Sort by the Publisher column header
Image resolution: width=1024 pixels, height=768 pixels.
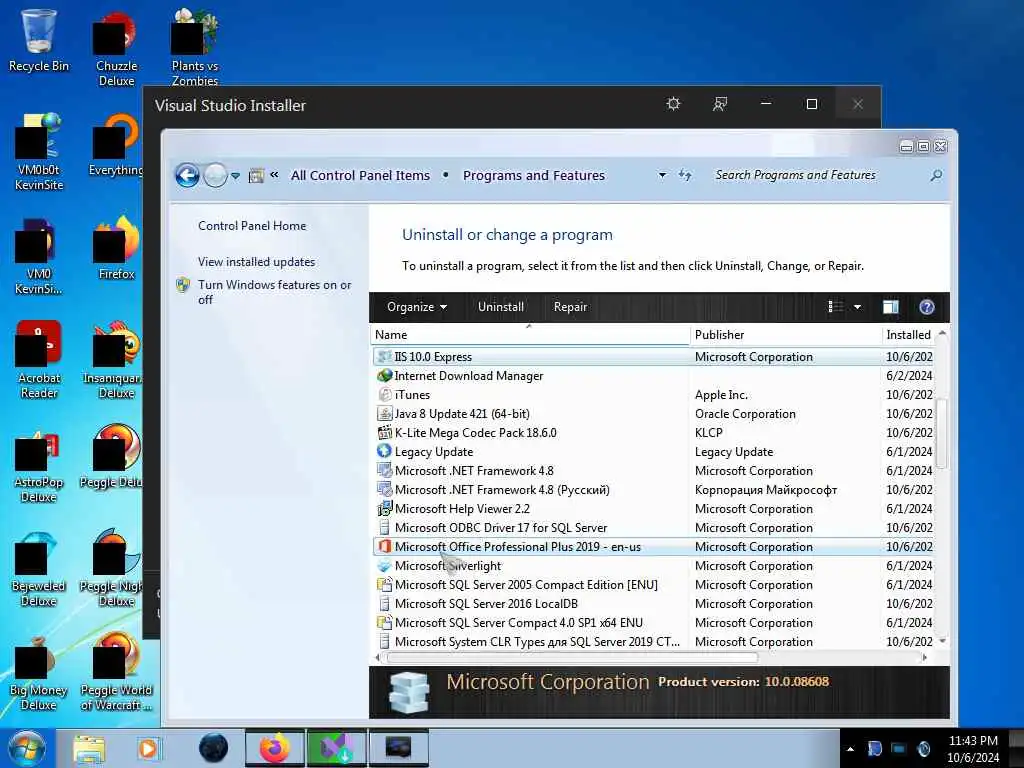[786, 335]
